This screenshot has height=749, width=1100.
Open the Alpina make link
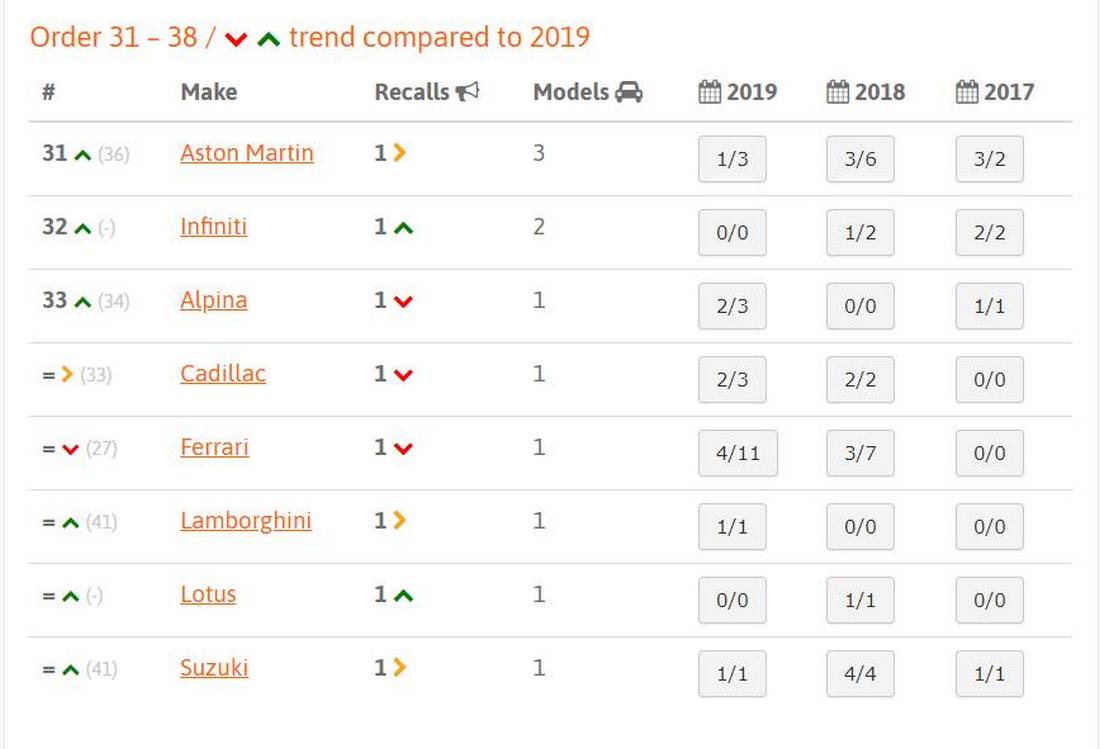[213, 300]
